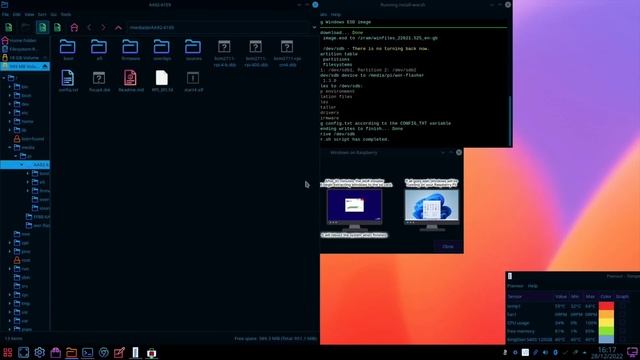Open the Edit menu in the file manager

coord(17,14)
